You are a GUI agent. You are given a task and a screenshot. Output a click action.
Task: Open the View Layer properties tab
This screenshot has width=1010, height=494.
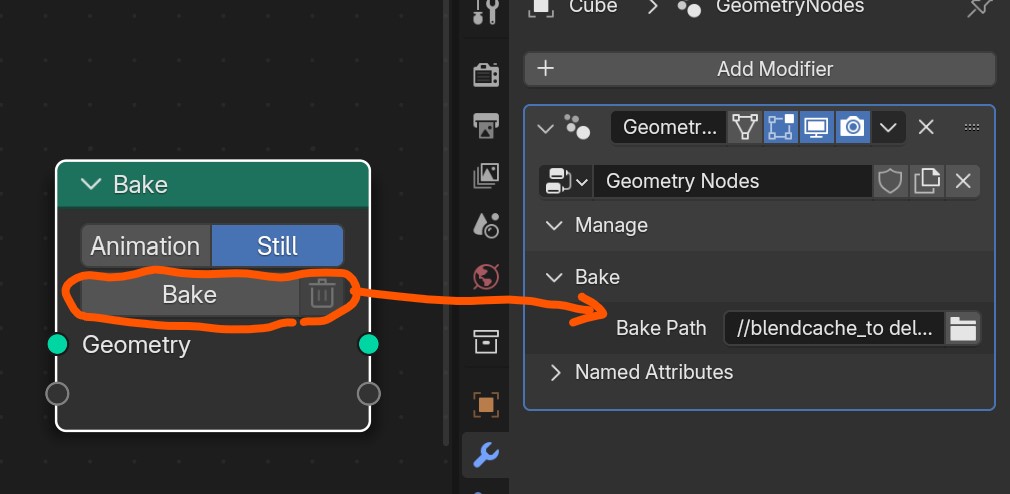coord(486,175)
